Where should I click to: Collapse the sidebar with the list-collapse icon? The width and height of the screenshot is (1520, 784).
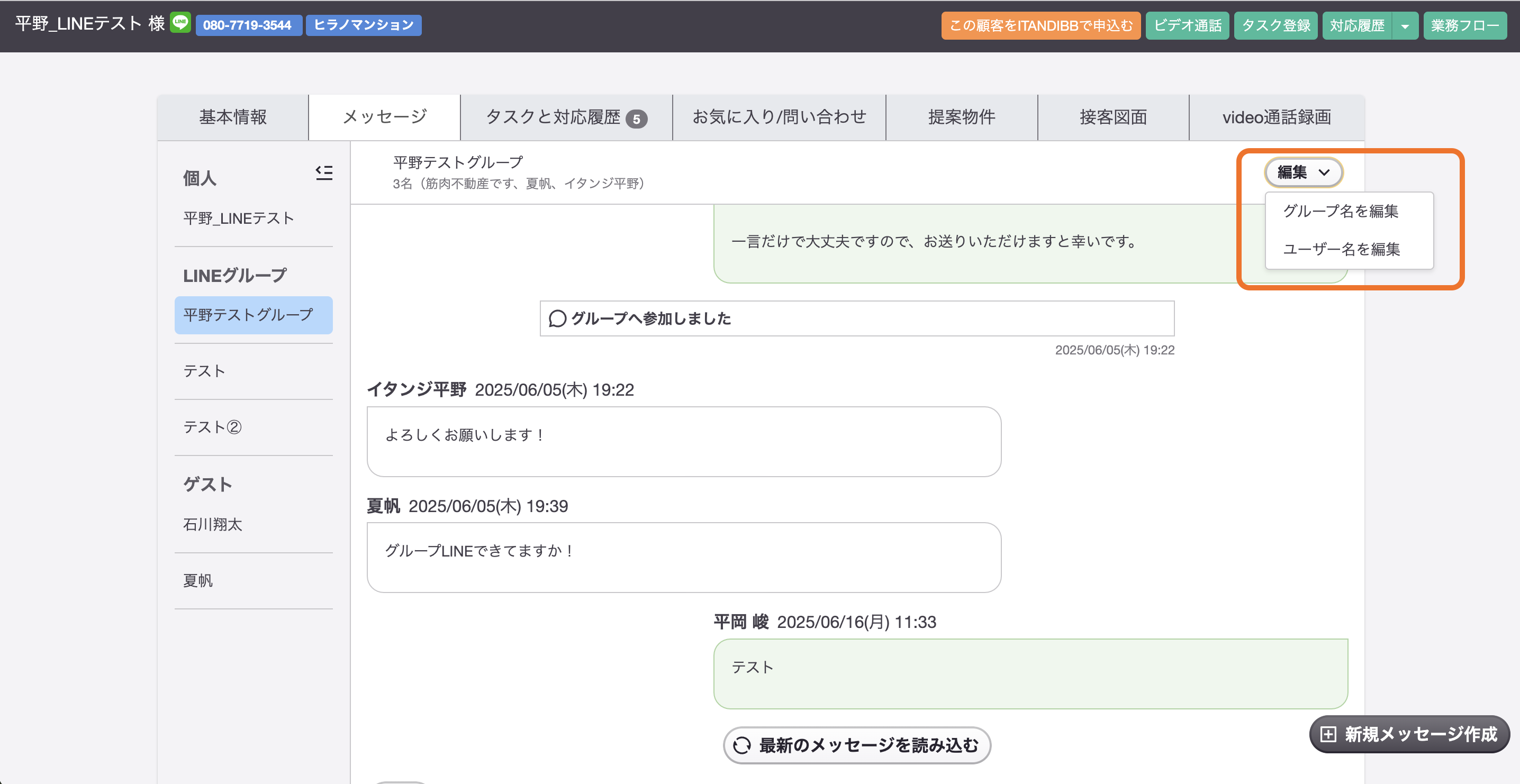324,173
